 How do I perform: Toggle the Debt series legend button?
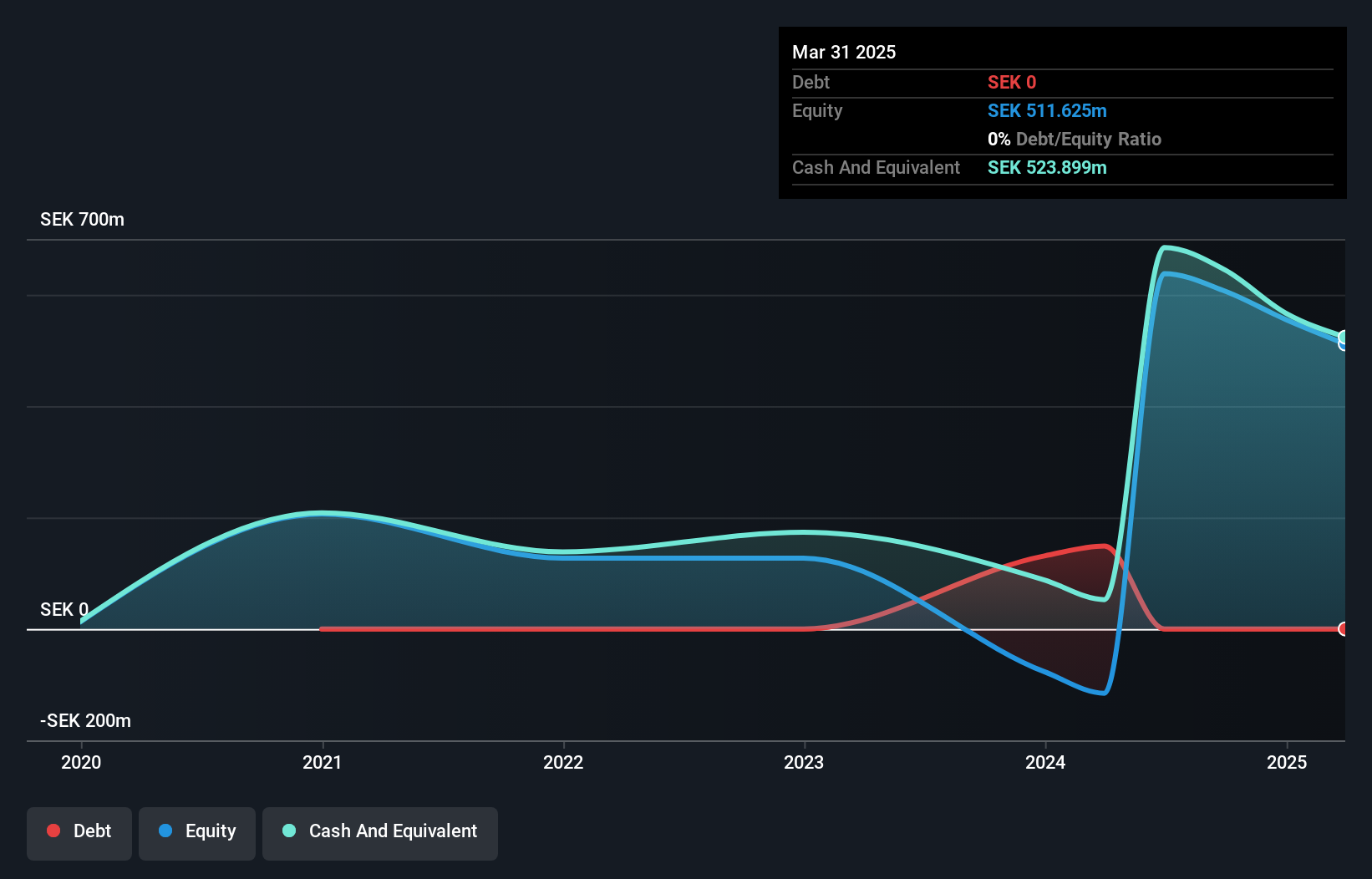point(79,832)
